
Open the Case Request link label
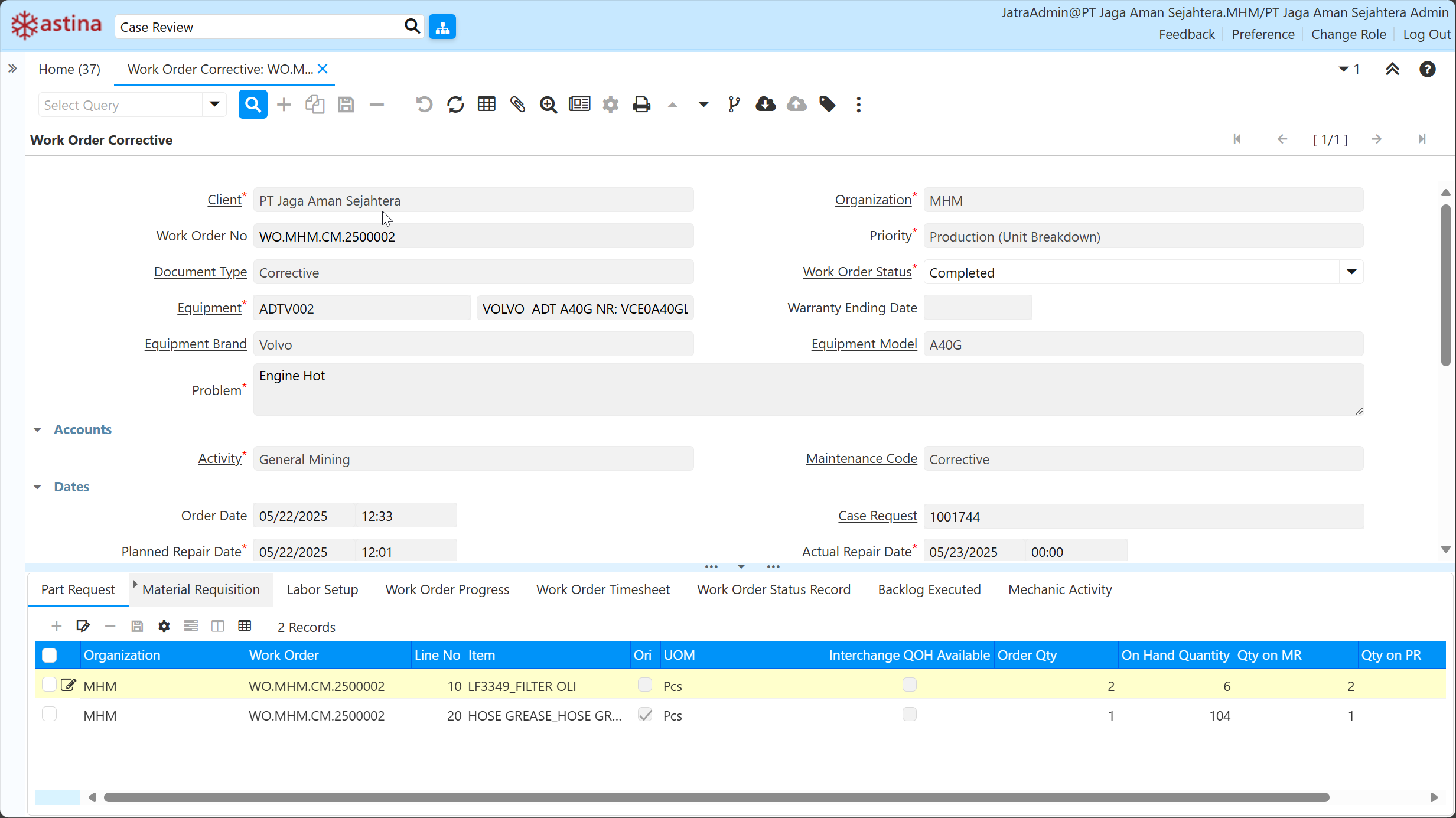click(877, 516)
